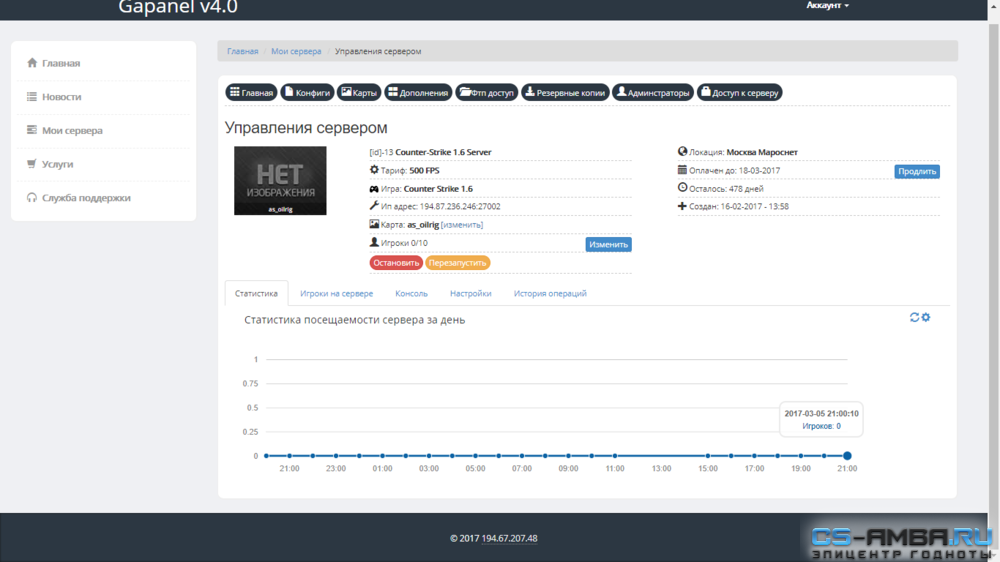Open chart settings gear icon

pos(926,317)
